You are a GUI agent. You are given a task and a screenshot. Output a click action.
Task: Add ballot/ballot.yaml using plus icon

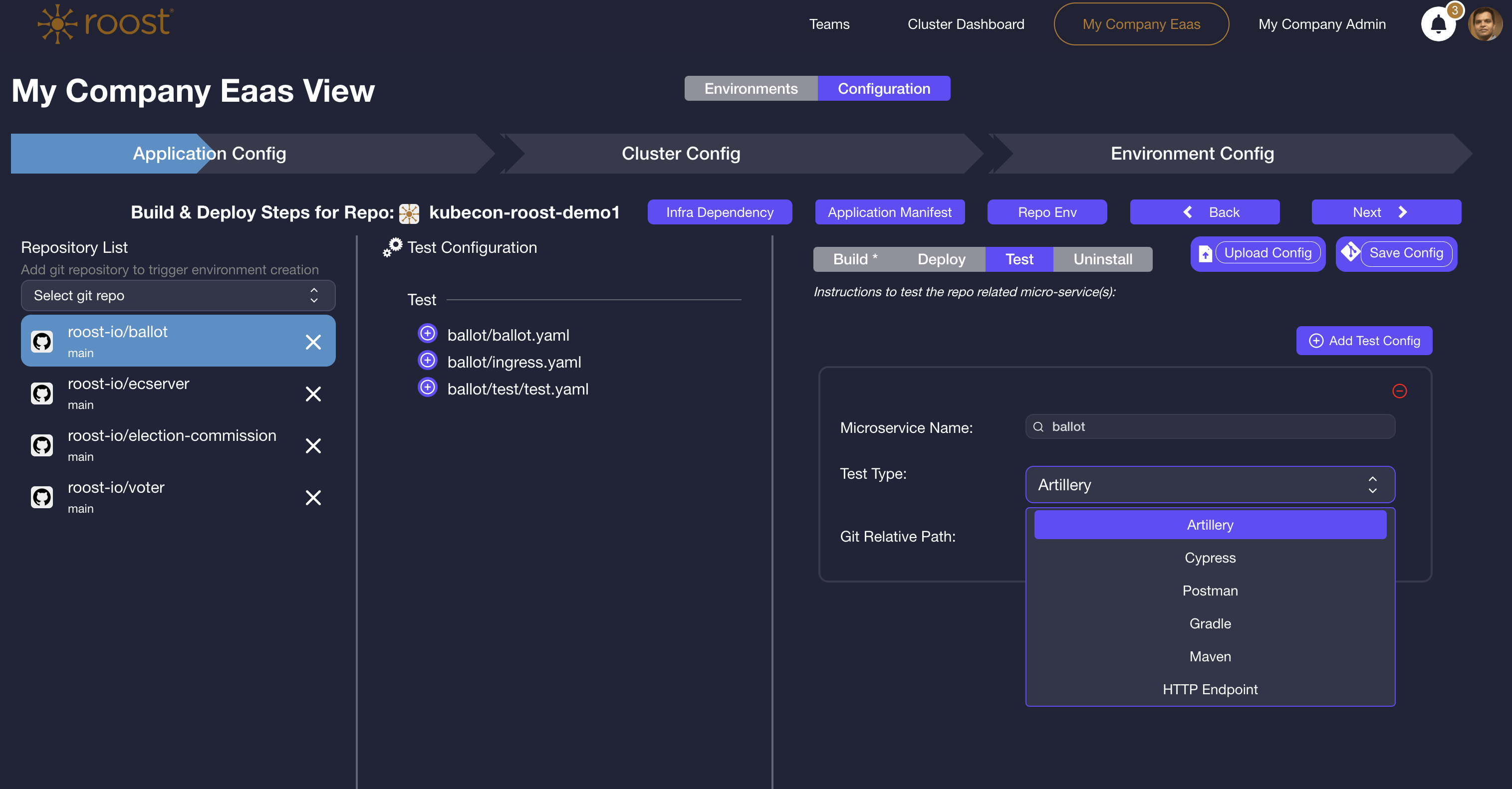tap(427, 333)
